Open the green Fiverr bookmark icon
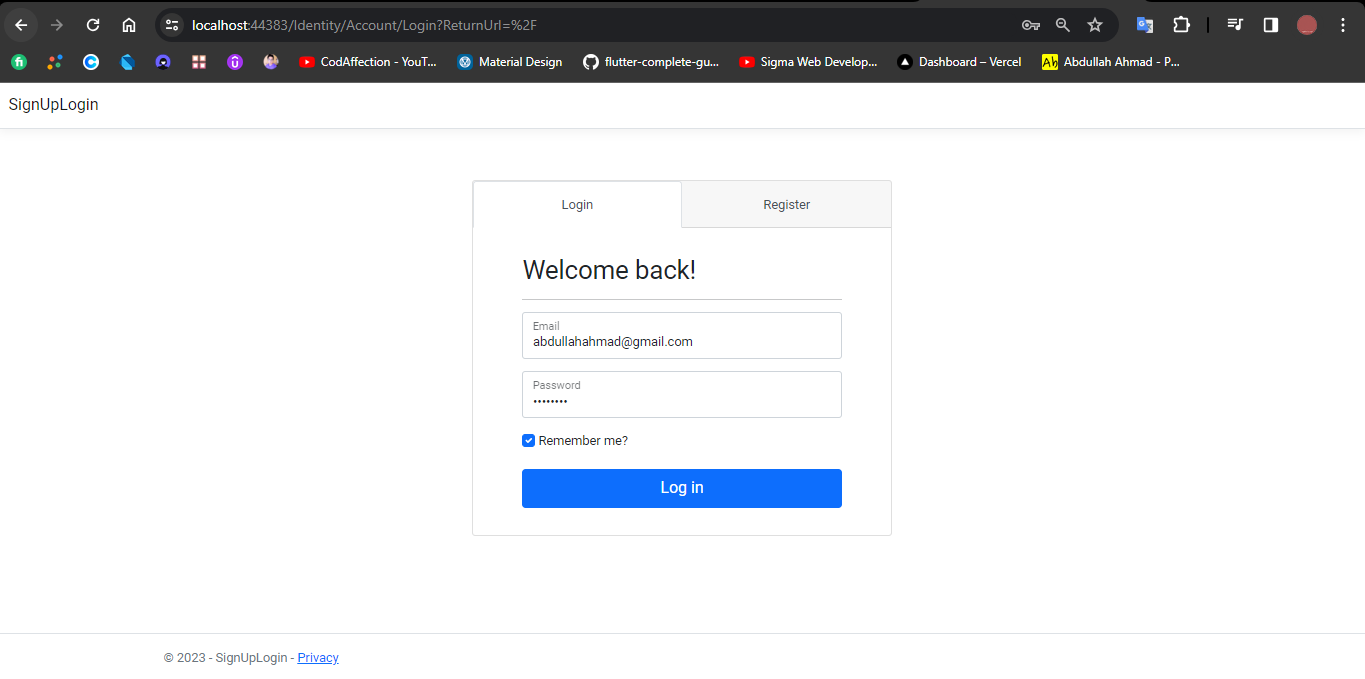This screenshot has width=1365, height=679. (x=19, y=62)
